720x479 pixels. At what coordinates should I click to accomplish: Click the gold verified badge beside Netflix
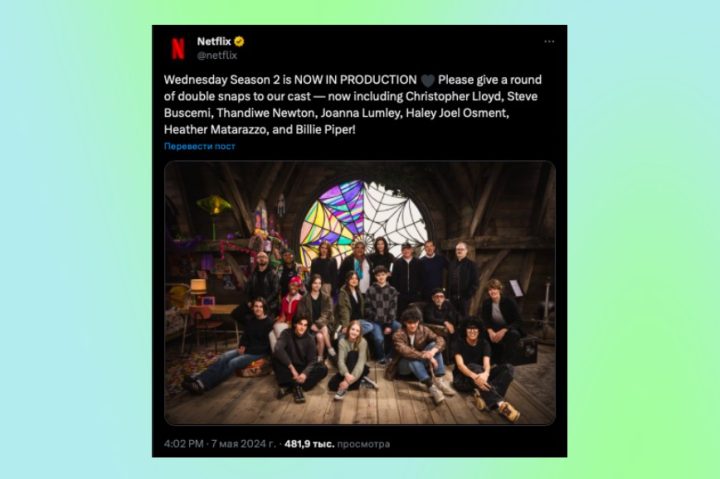coord(239,41)
